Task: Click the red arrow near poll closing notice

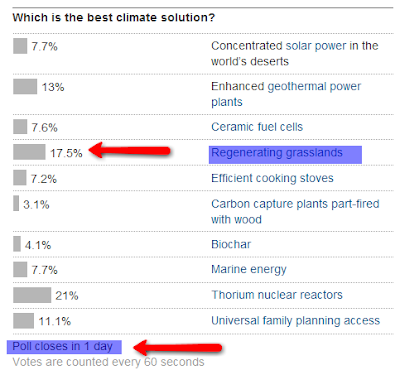Action: coord(177,348)
